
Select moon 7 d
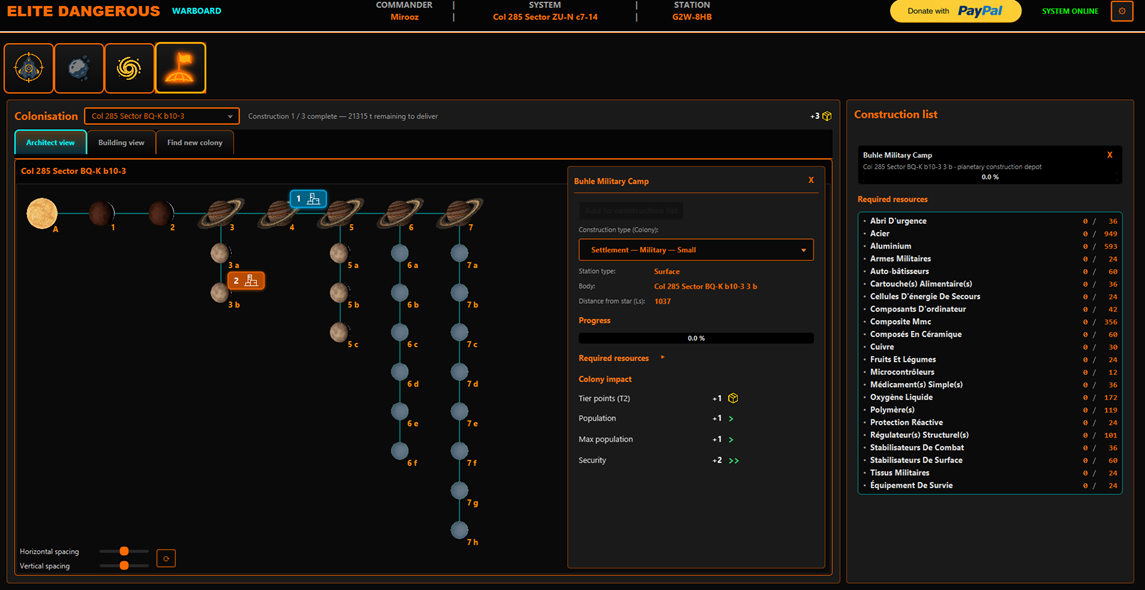459,372
